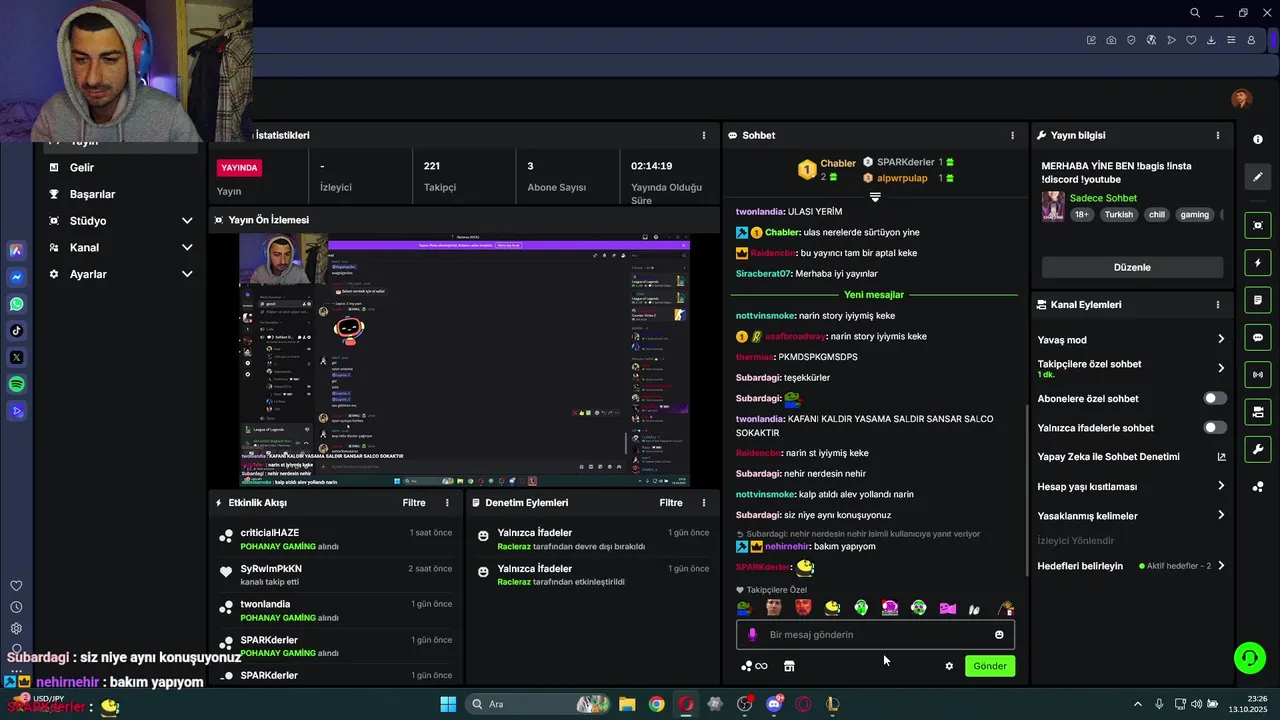Viewport: 1280px width, 720px height.
Task: Open Yasaklanmış kelimeler arrow
Action: coord(1220,515)
